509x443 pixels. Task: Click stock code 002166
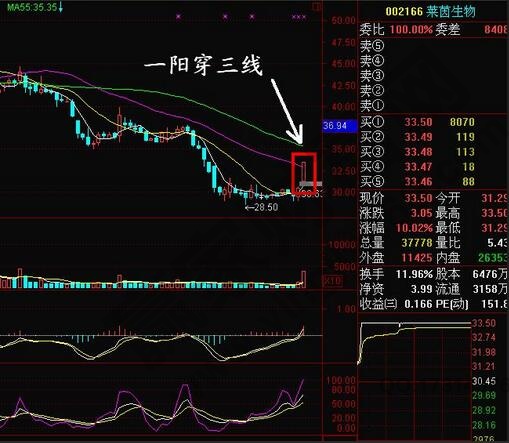pyautogui.click(x=404, y=12)
